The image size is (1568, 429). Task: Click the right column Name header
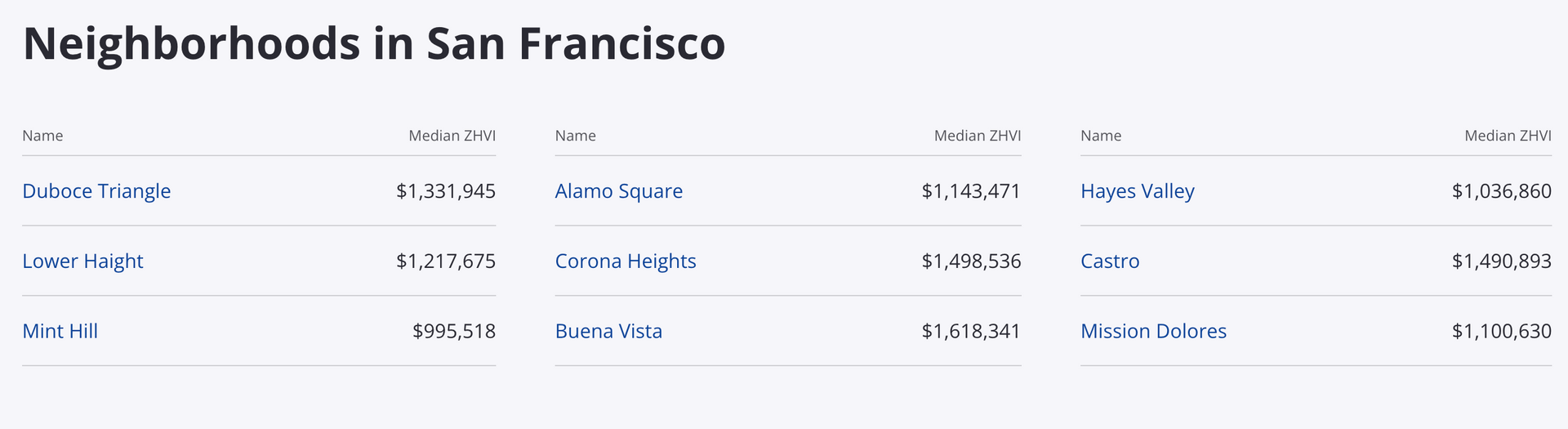pyautogui.click(x=1101, y=136)
